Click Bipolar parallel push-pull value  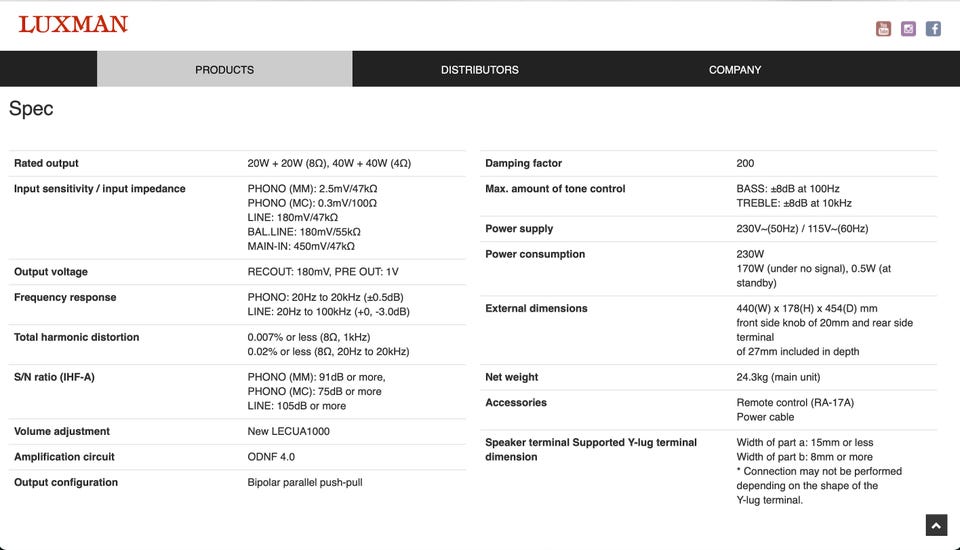[x=305, y=483]
